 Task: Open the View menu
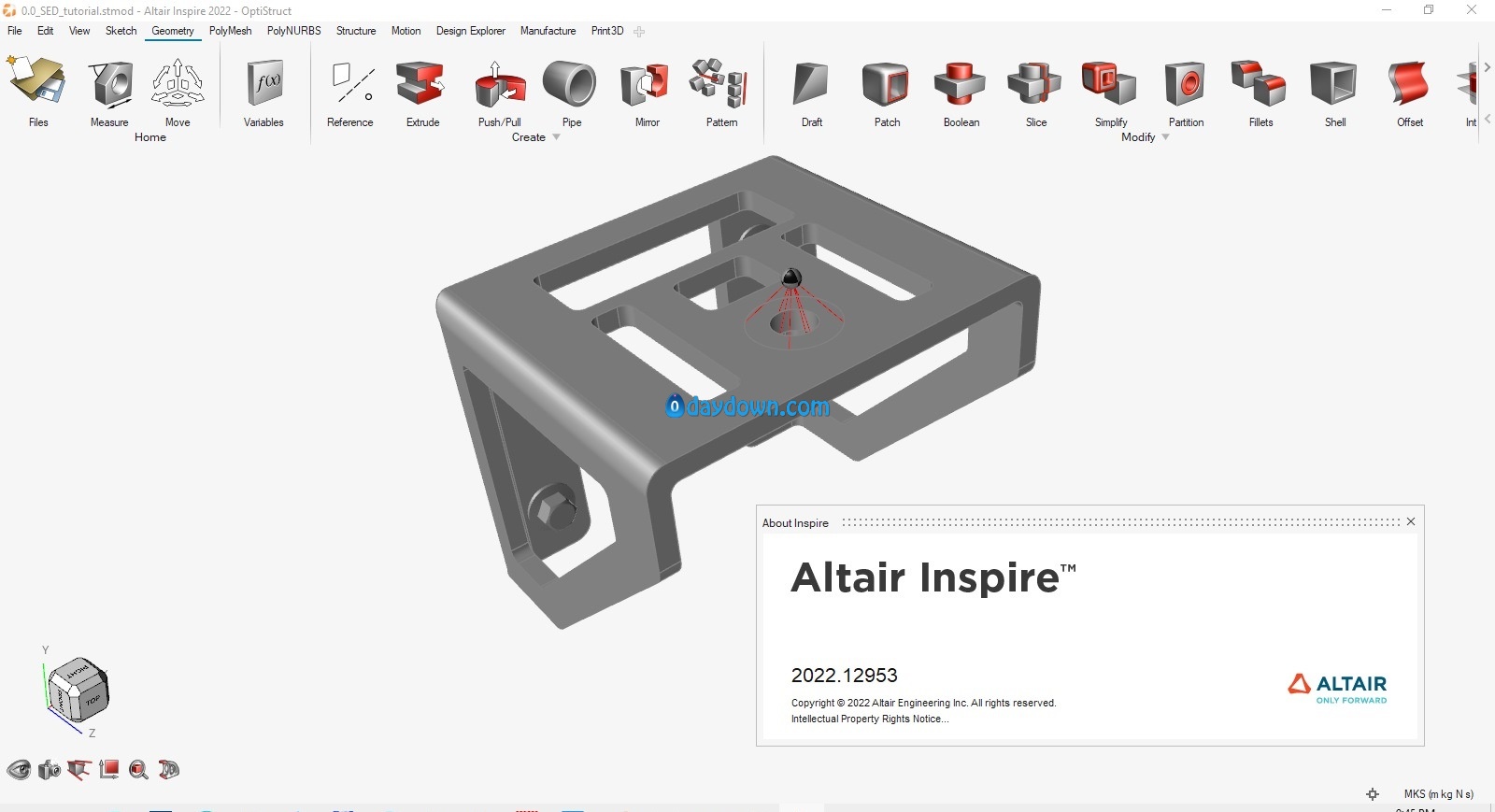click(79, 31)
